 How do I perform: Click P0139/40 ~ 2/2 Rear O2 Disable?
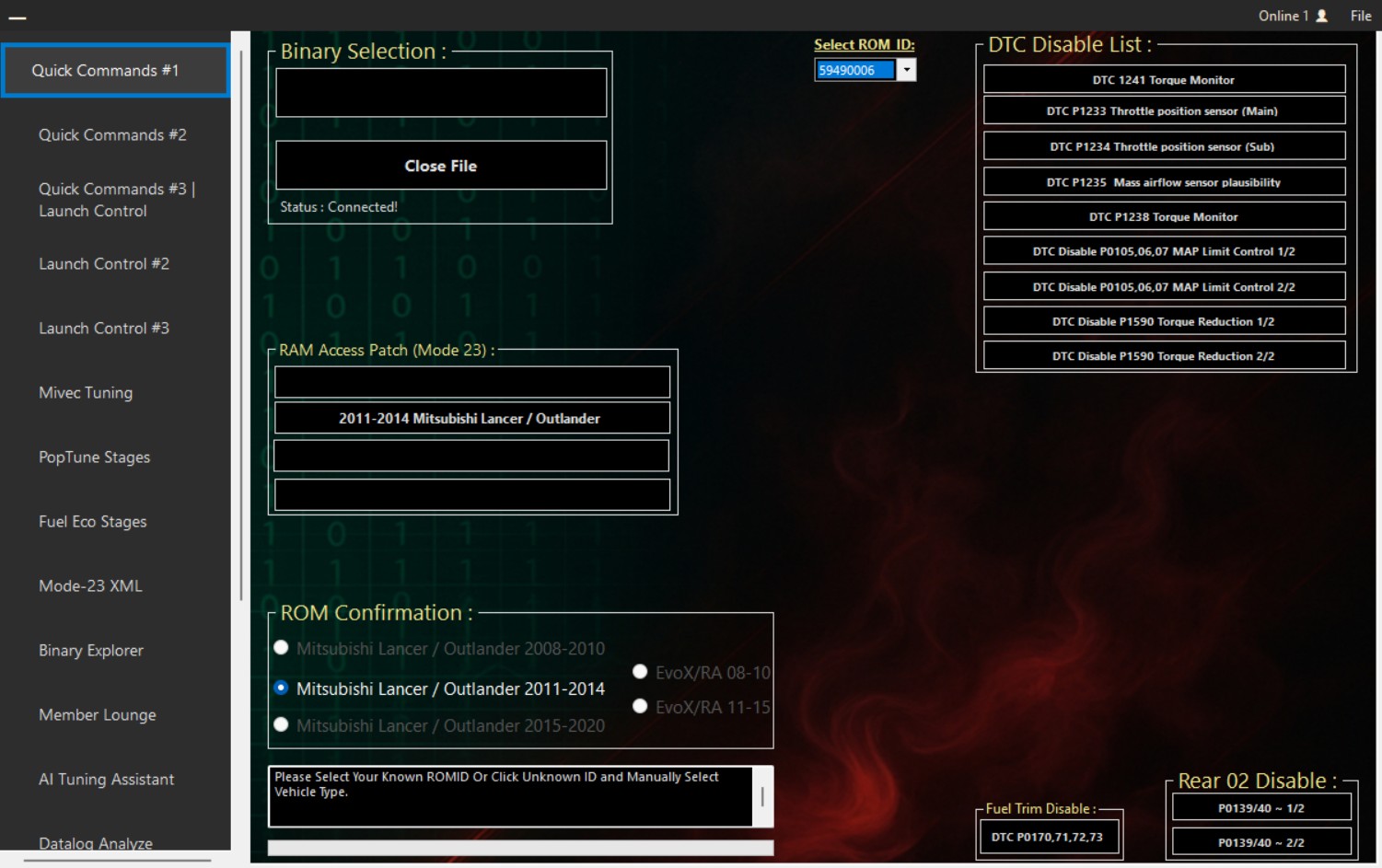[x=1260, y=841]
